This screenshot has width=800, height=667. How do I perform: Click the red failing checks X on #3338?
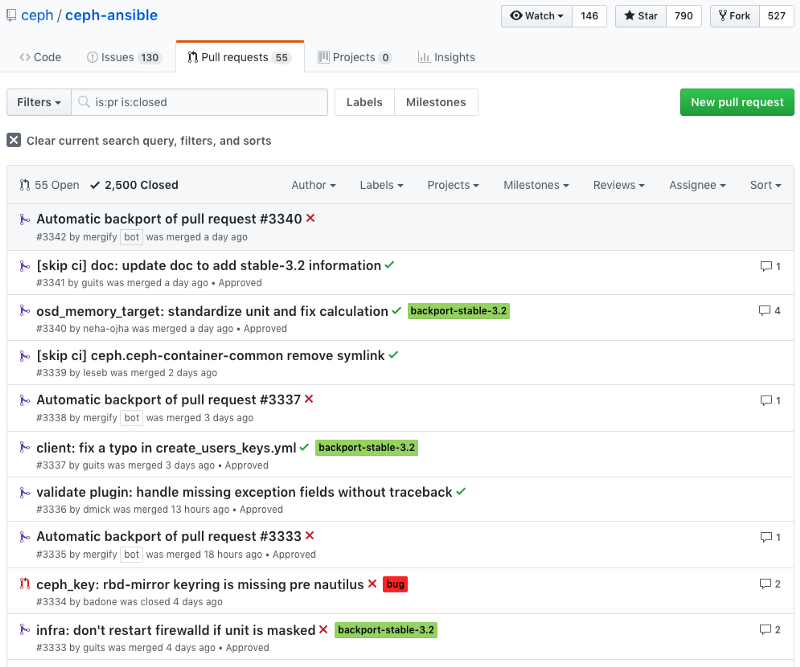coord(310,397)
